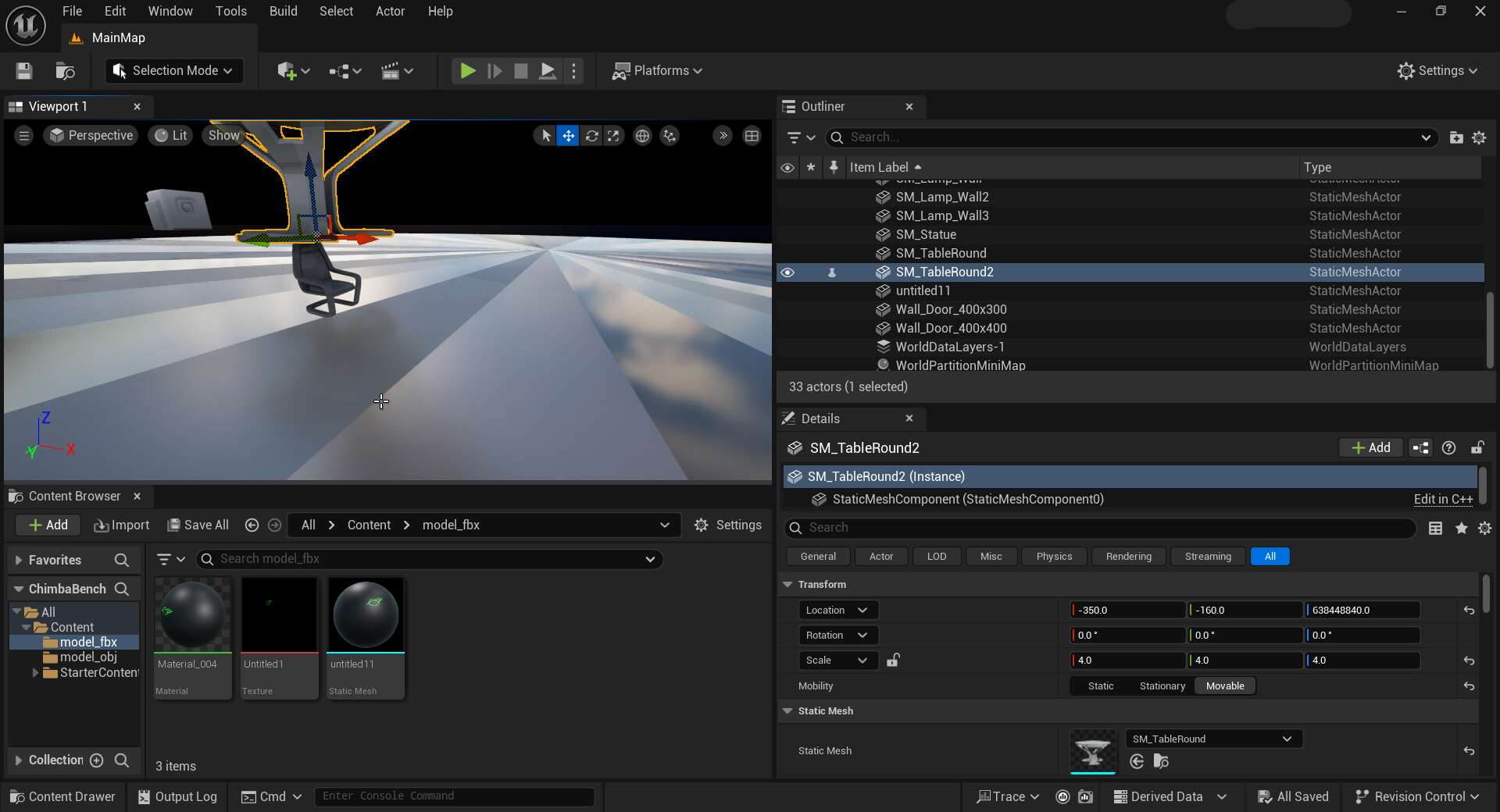Reset Location to default arrow
The image size is (1500, 812).
[x=1469, y=611]
